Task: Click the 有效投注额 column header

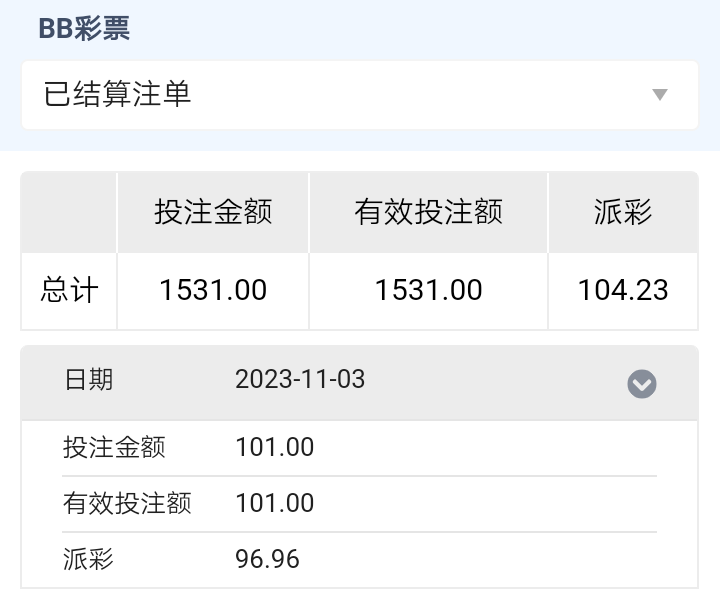Action: pyautogui.click(x=428, y=212)
